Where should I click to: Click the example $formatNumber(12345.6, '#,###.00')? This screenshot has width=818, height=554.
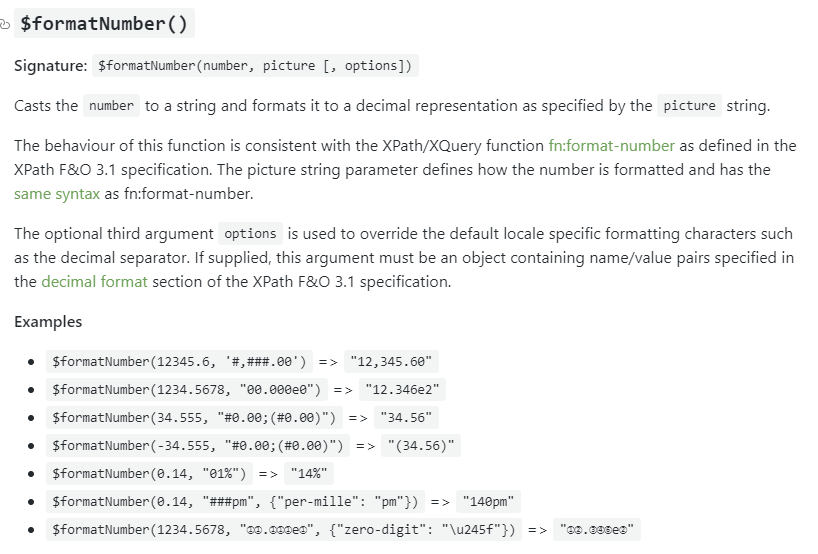point(179,362)
